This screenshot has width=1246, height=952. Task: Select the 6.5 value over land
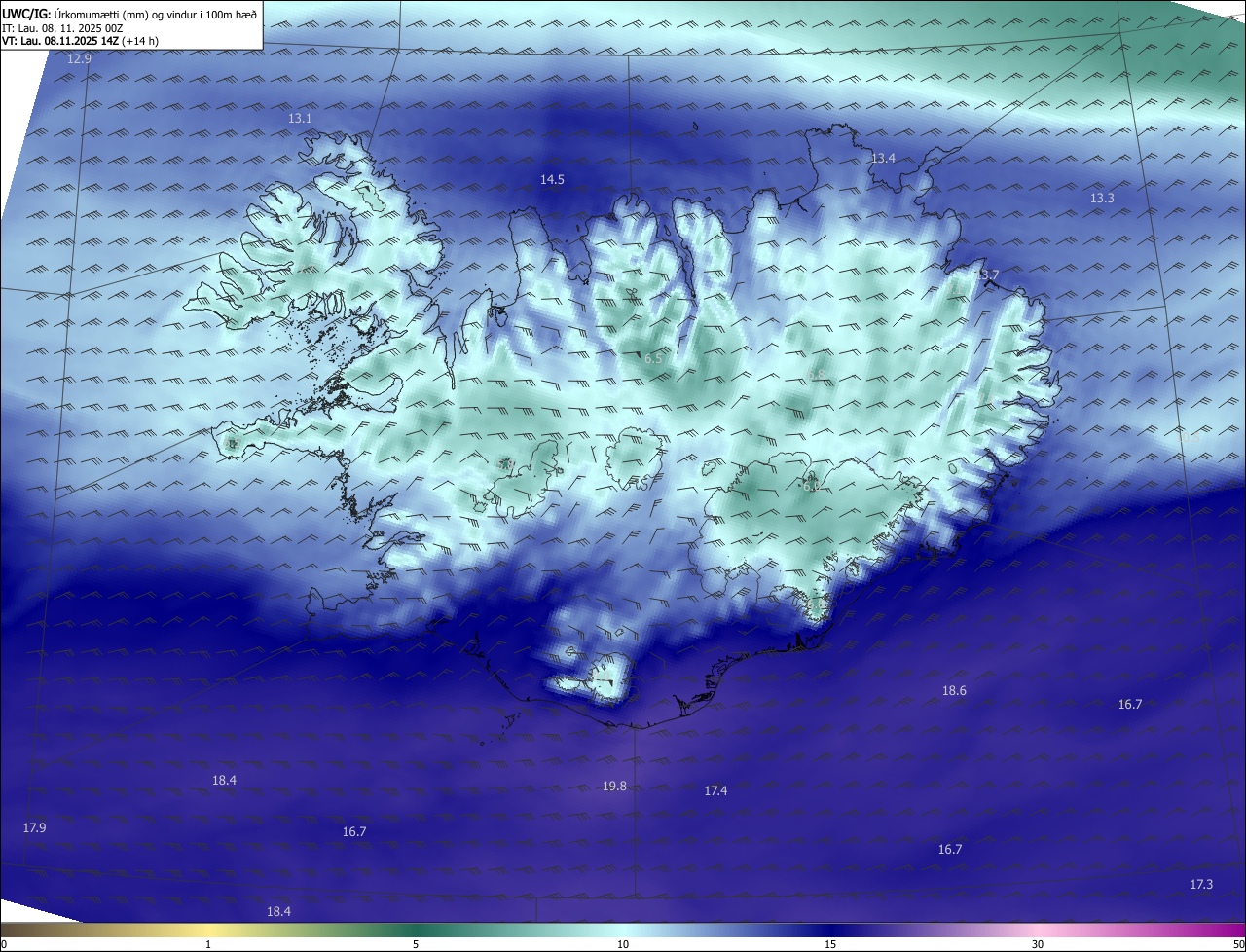(x=653, y=359)
